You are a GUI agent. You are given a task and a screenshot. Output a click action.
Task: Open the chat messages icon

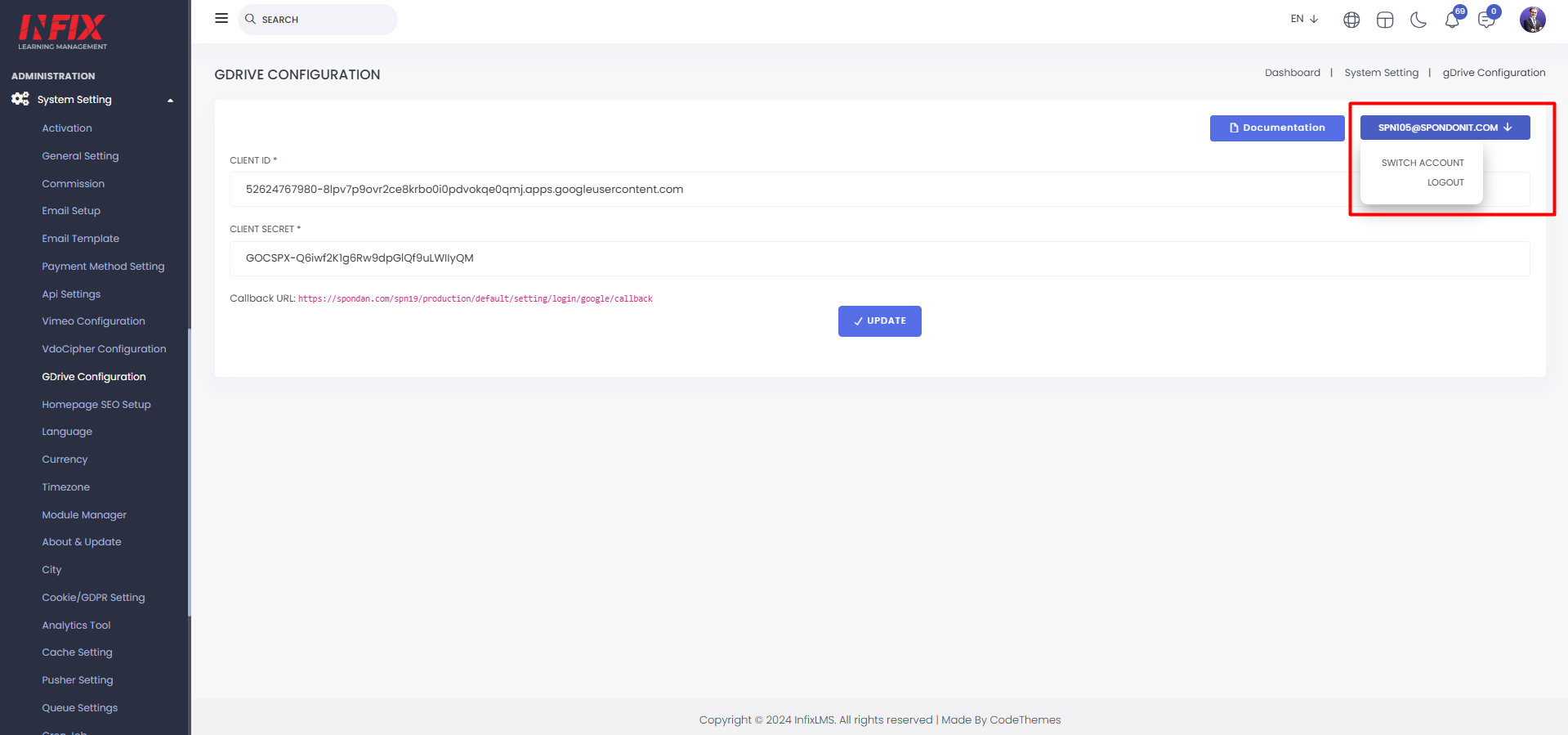pyautogui.click(x=1486, y=20)
